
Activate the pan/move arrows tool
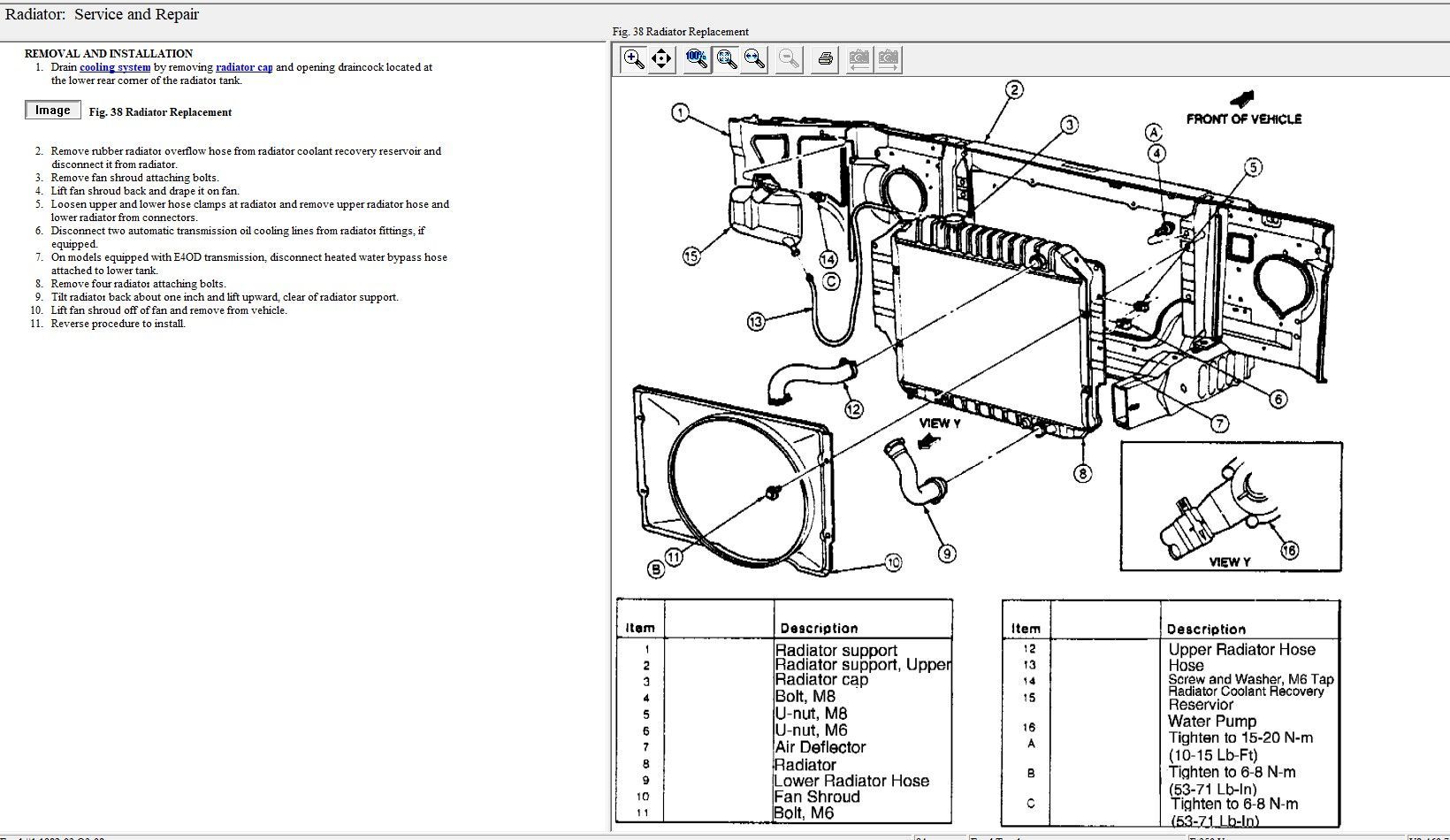tap(661, 59)
